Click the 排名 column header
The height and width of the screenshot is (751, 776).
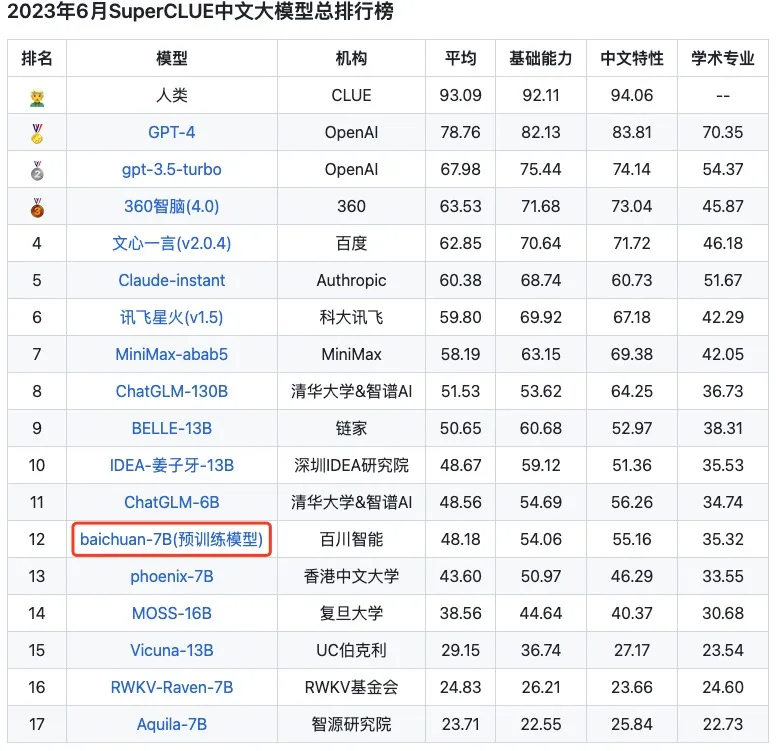point(37,59)
